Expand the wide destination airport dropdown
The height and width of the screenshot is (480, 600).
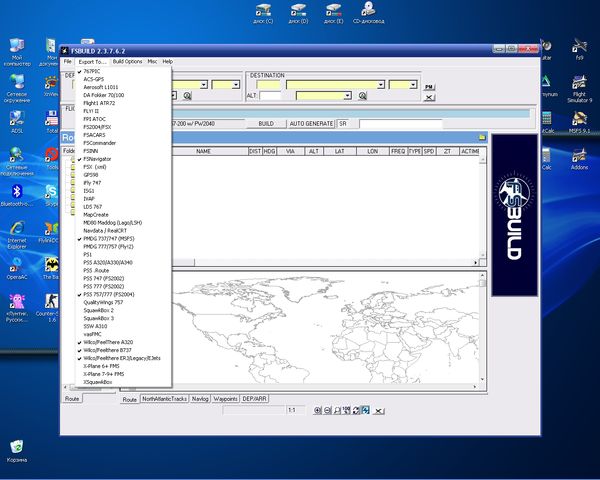(x=380, y=85)
